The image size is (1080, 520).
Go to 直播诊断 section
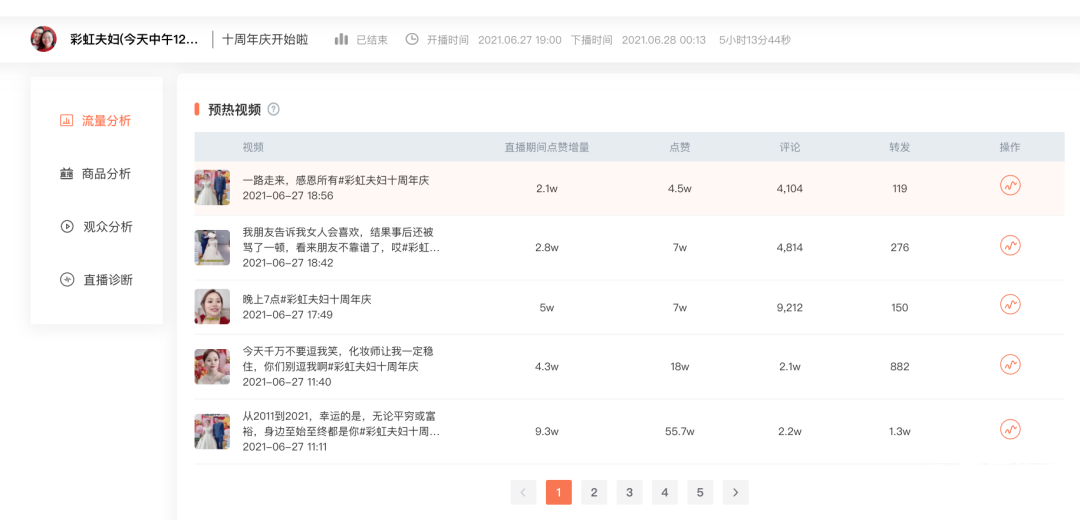point(96,280)
